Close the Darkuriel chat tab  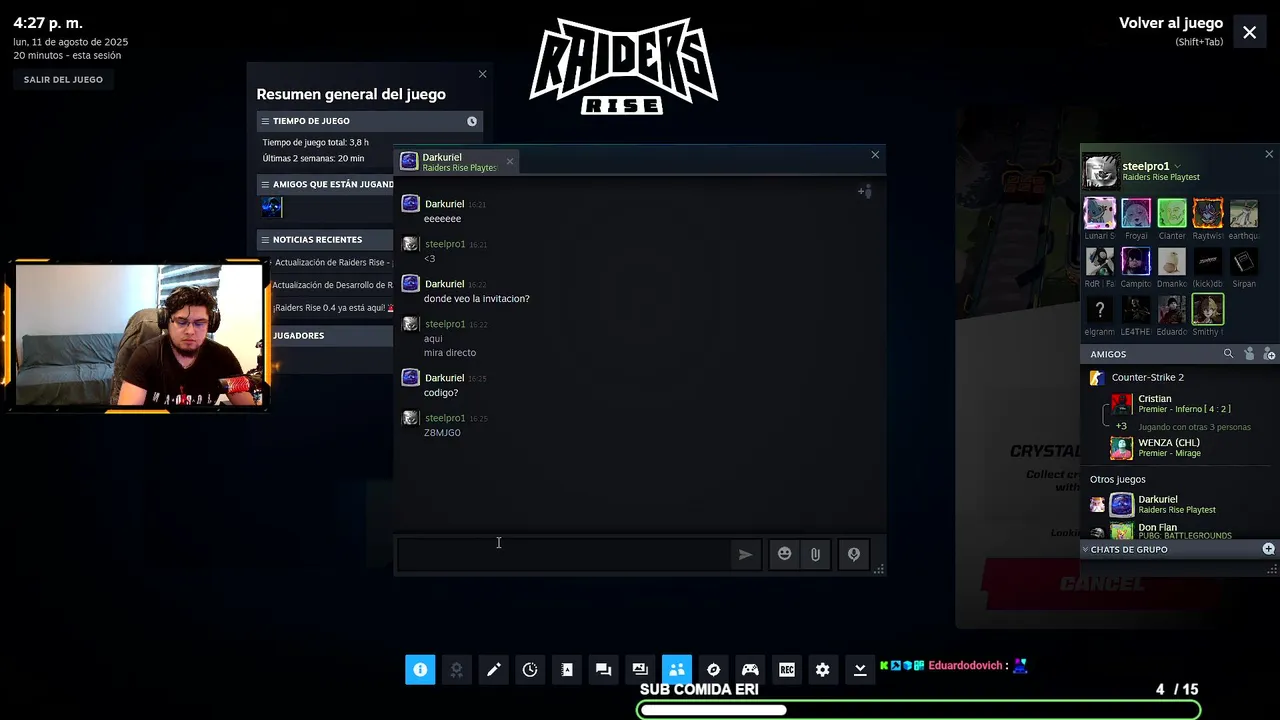click(509, 161)
